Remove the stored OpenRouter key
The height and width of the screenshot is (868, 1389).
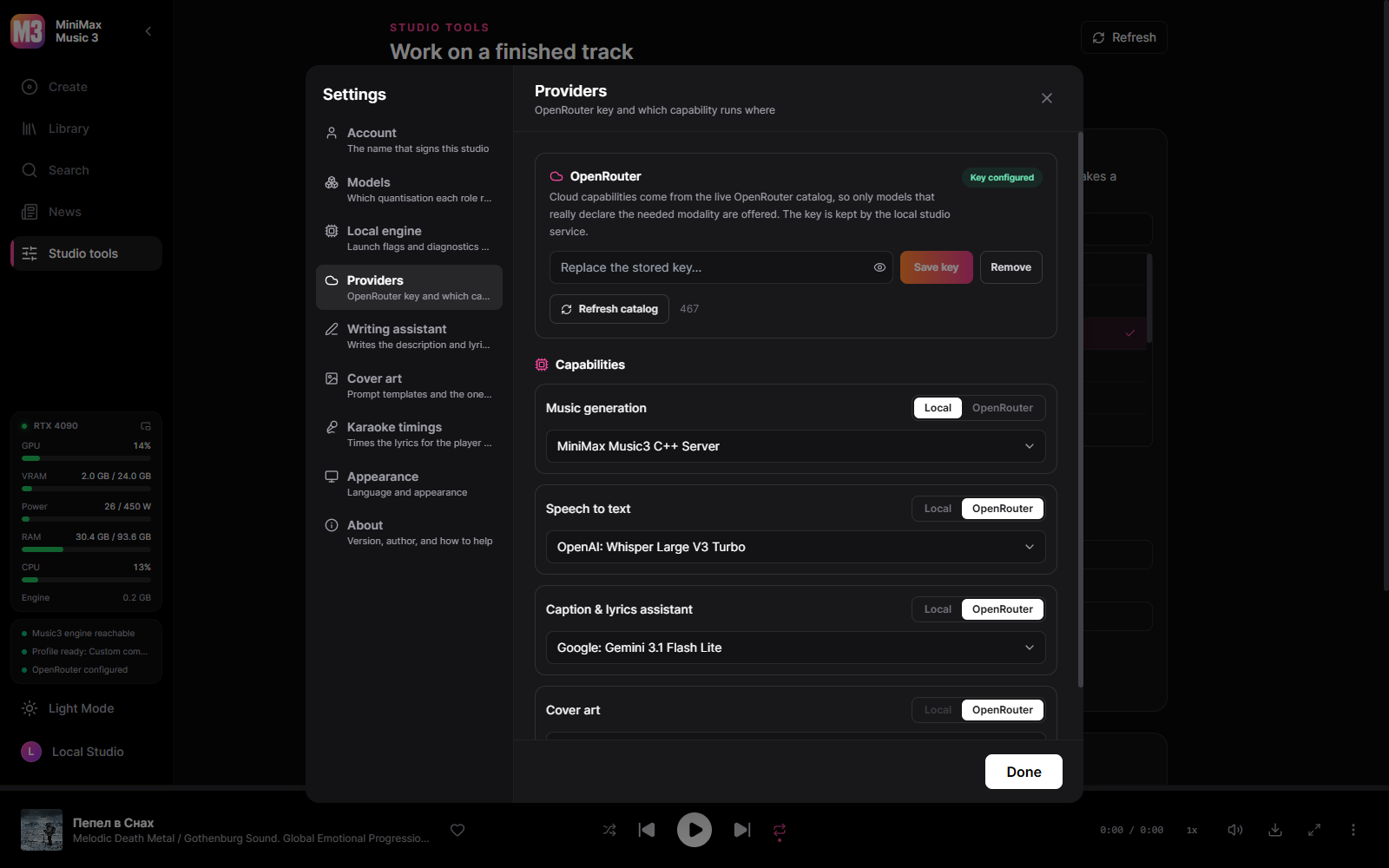(1010, 267)
